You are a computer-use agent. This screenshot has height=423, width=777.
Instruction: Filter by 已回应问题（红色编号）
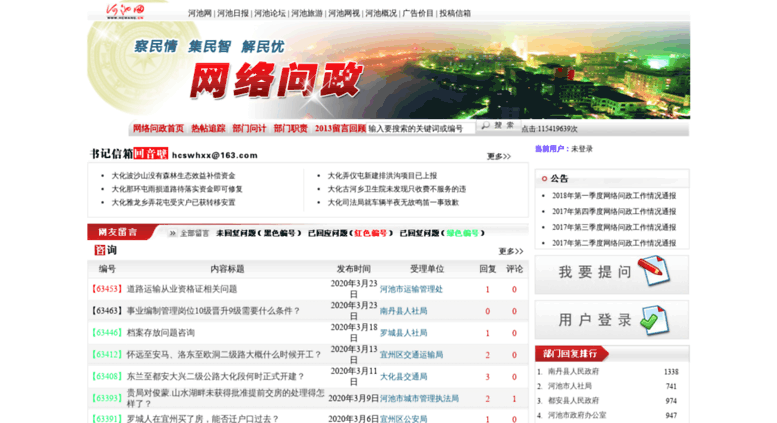(x=350, y=233)
